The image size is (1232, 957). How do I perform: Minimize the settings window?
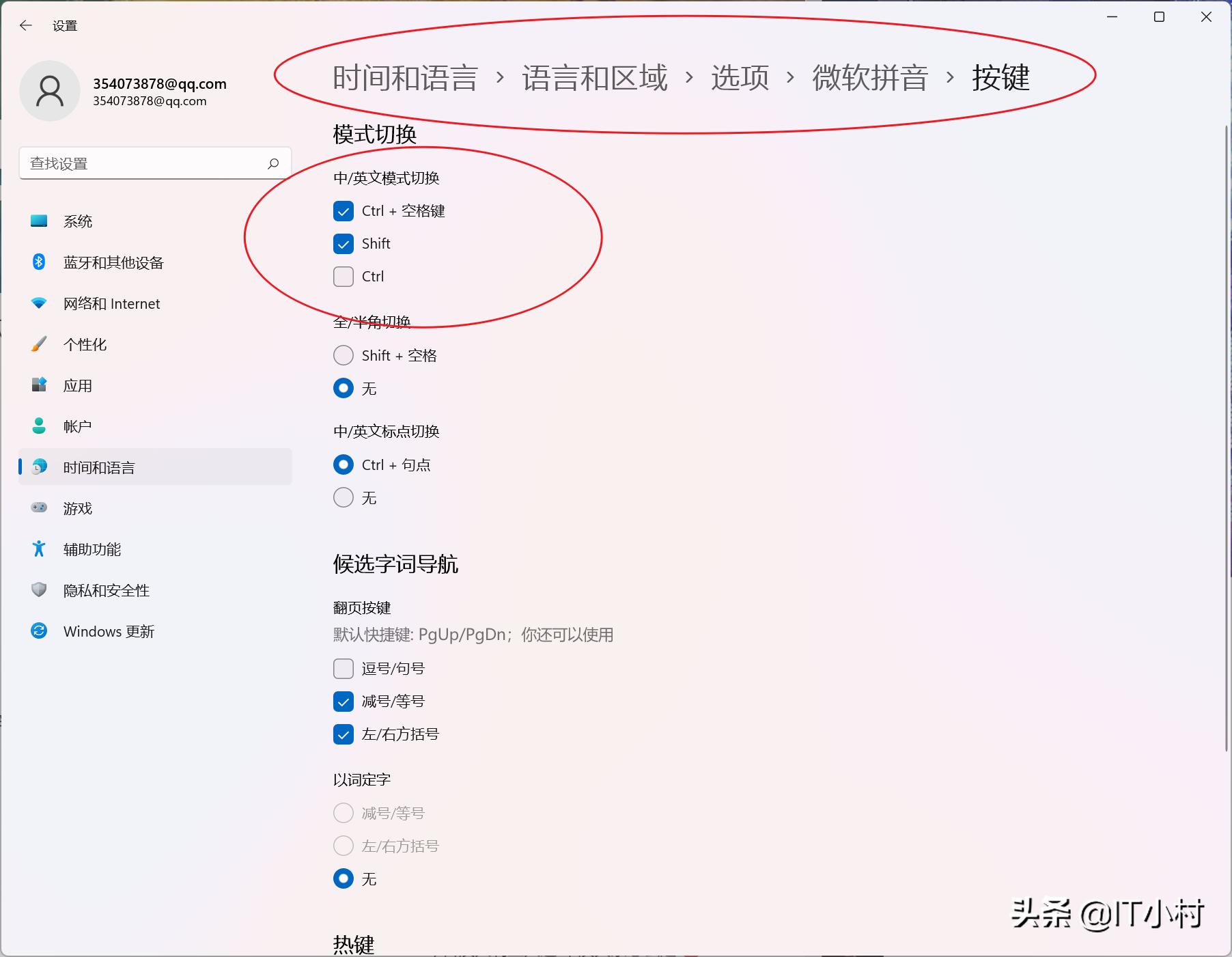tap(1112, 17)
